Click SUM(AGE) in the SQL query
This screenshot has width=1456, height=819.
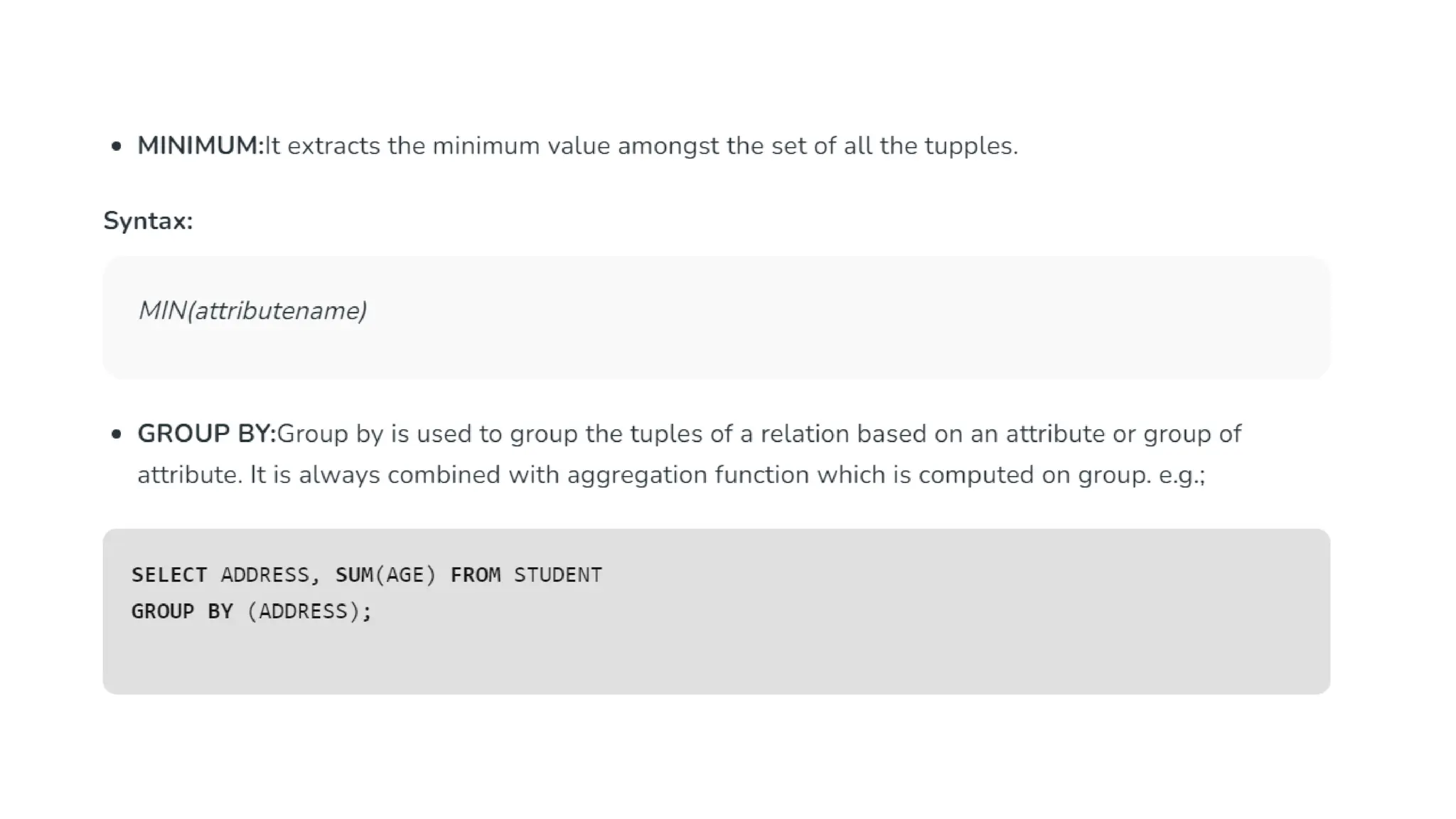385,574
